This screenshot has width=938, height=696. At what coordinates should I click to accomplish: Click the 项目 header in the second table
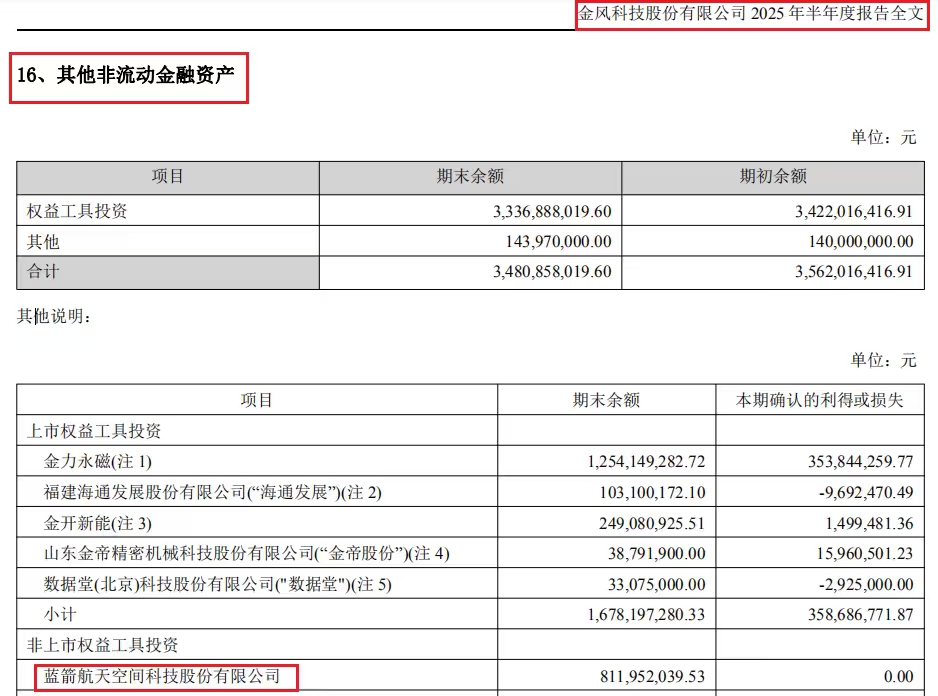pos(257,400)
